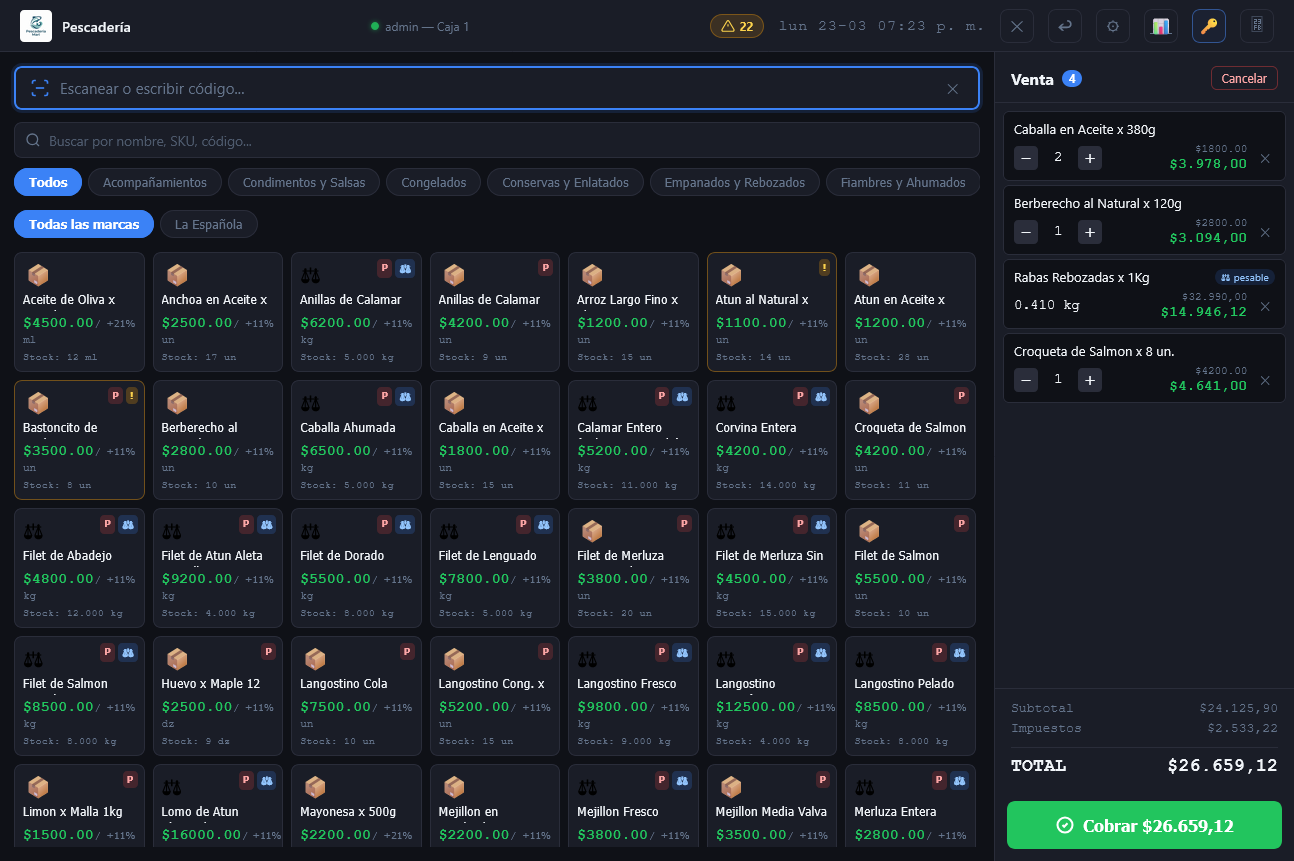Open settings gear in top bar
1294x861 pixels.
pyautogui.click(x=1112, y=26)
